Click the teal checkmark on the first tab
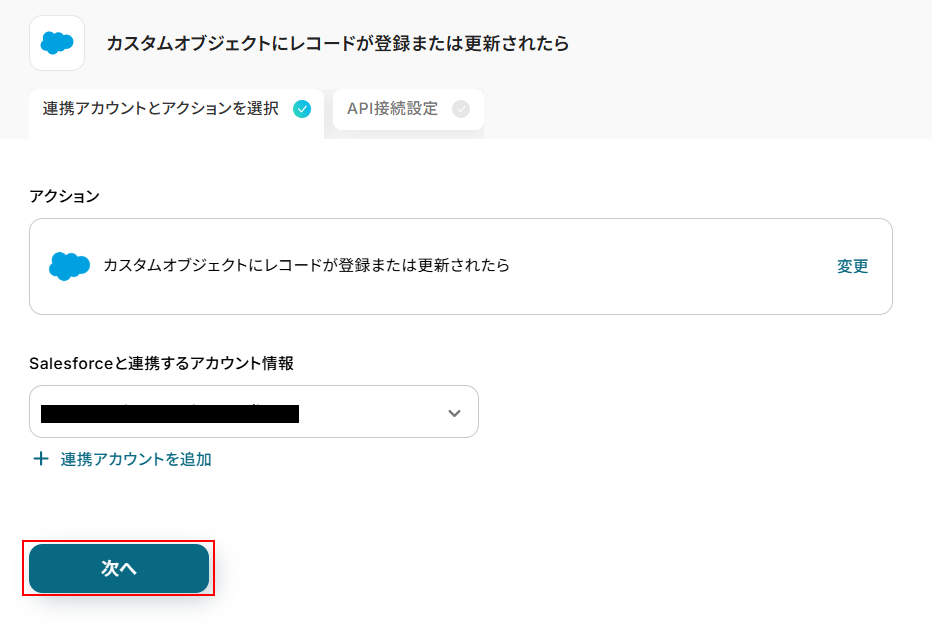Image resolution: width=932 pixels, height=638 pixels. [x=302, y=109]
